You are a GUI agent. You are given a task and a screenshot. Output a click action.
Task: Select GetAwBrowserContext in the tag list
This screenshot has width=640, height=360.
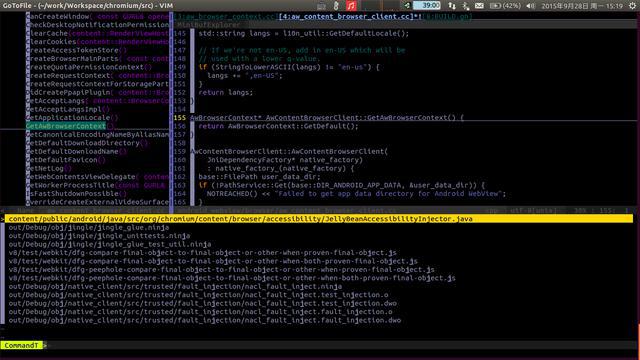(x=65, y=126)
